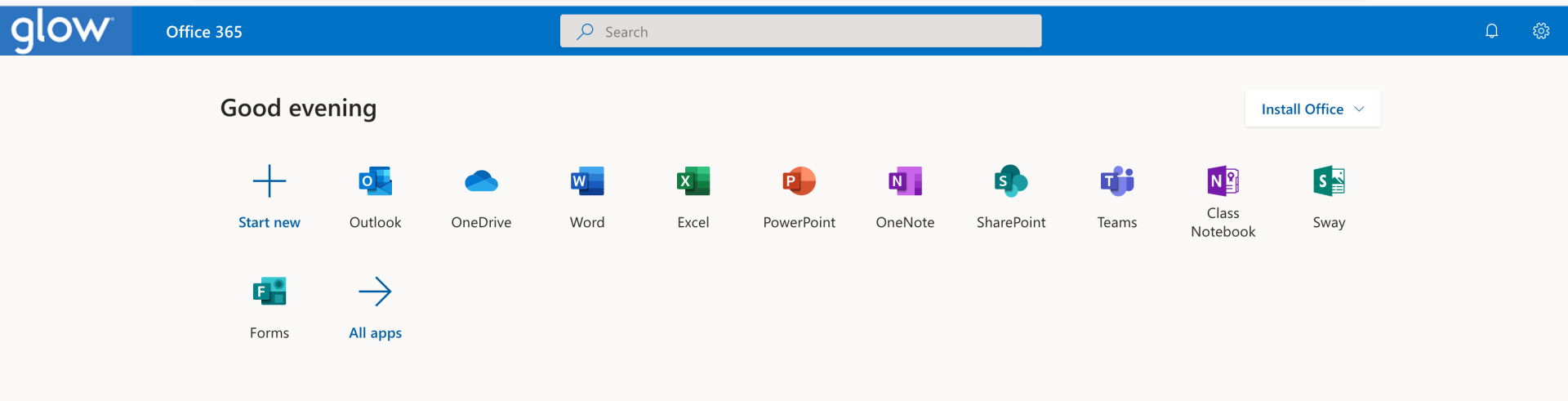Open the settings gear

click(1540, 31)
